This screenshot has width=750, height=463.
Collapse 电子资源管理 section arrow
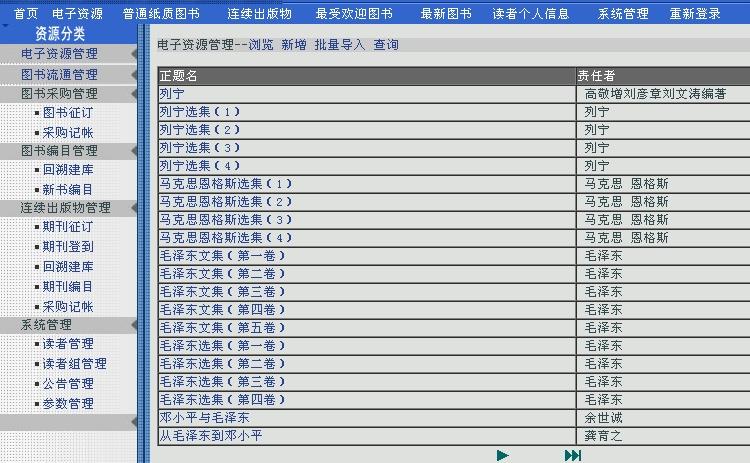[134, 54]
